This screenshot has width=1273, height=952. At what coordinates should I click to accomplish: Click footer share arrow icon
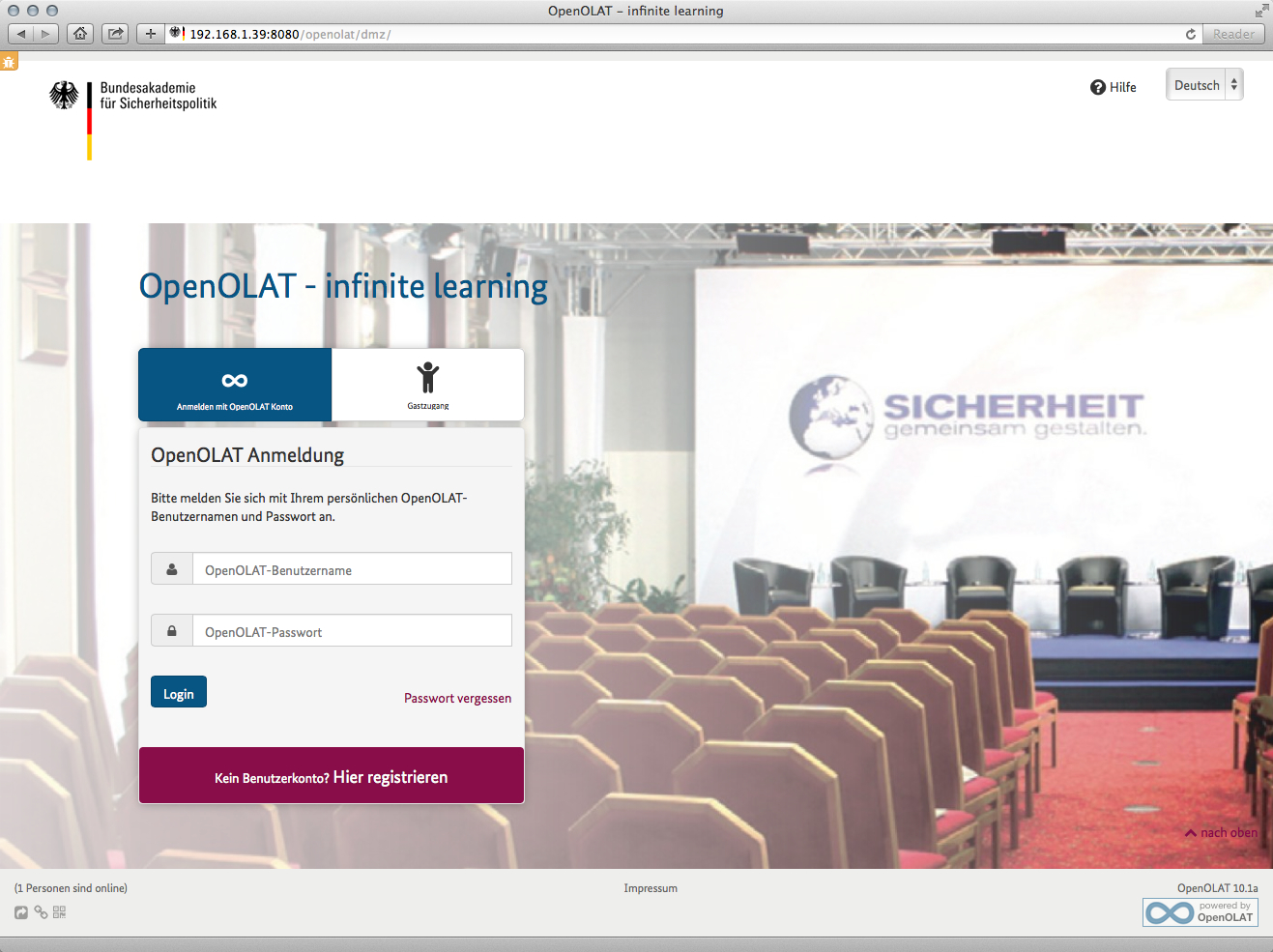point(21,912)
